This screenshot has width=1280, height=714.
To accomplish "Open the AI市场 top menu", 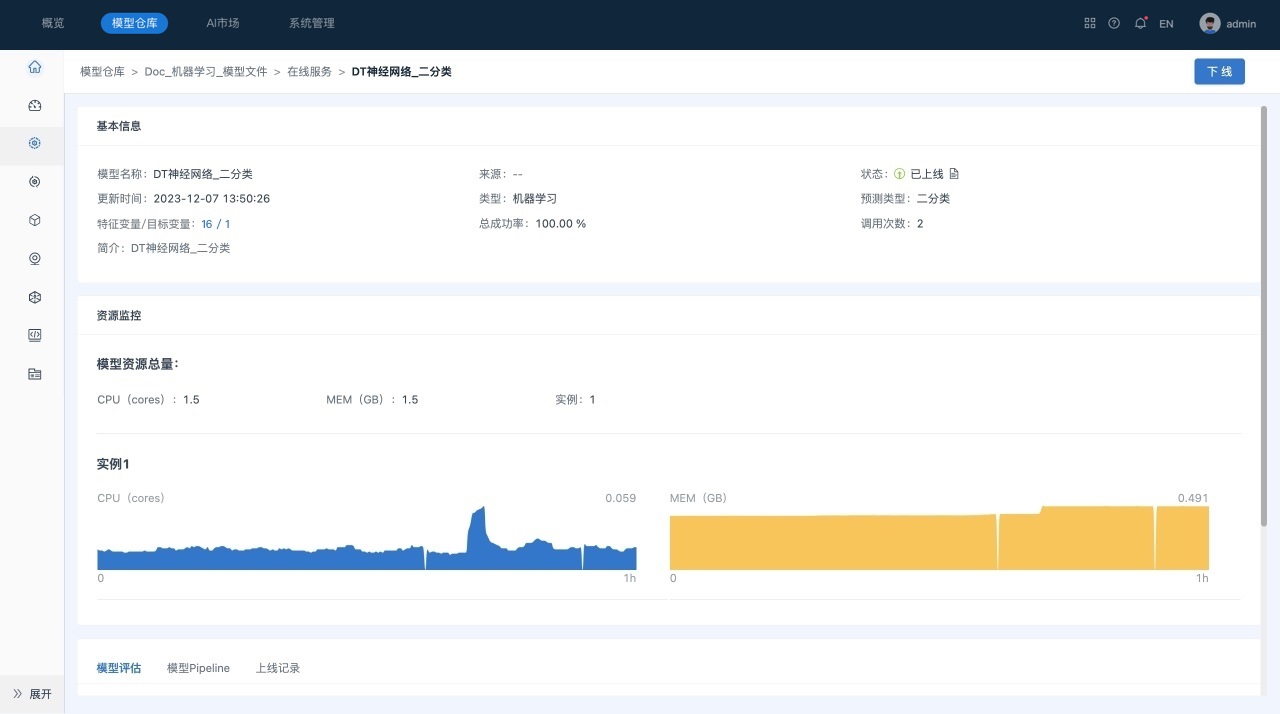I will (x=223, y=23).
